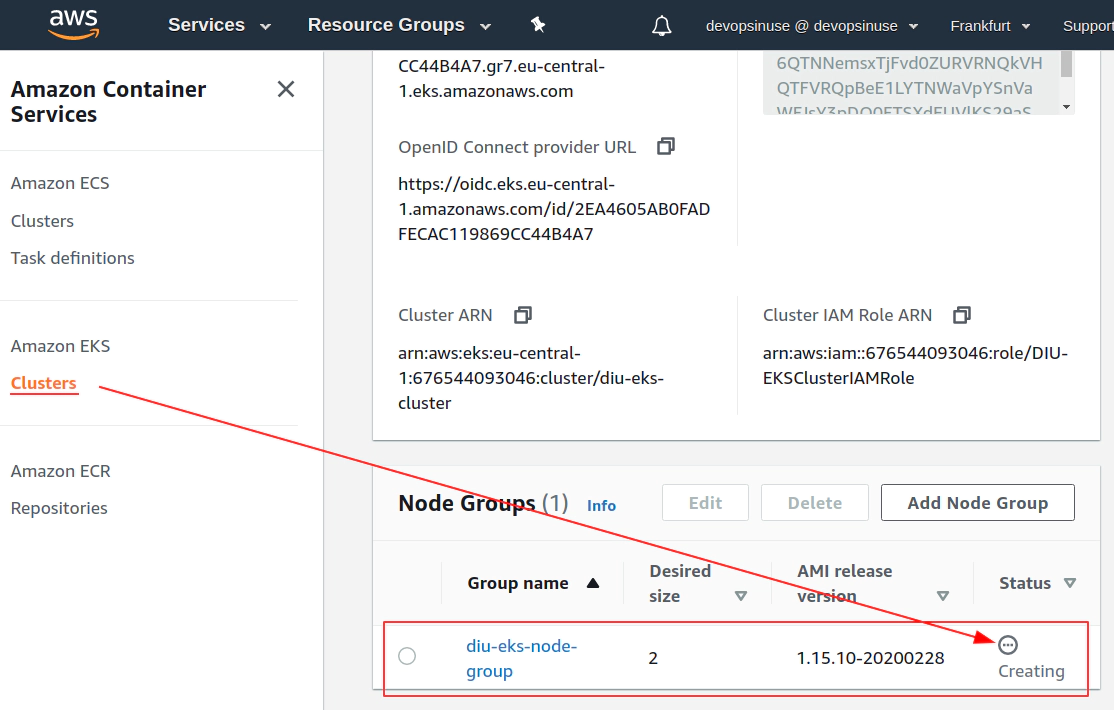Screen dimensions: 1114x710
Task: Open the Services dropdown menu
Action: [219, 25]
